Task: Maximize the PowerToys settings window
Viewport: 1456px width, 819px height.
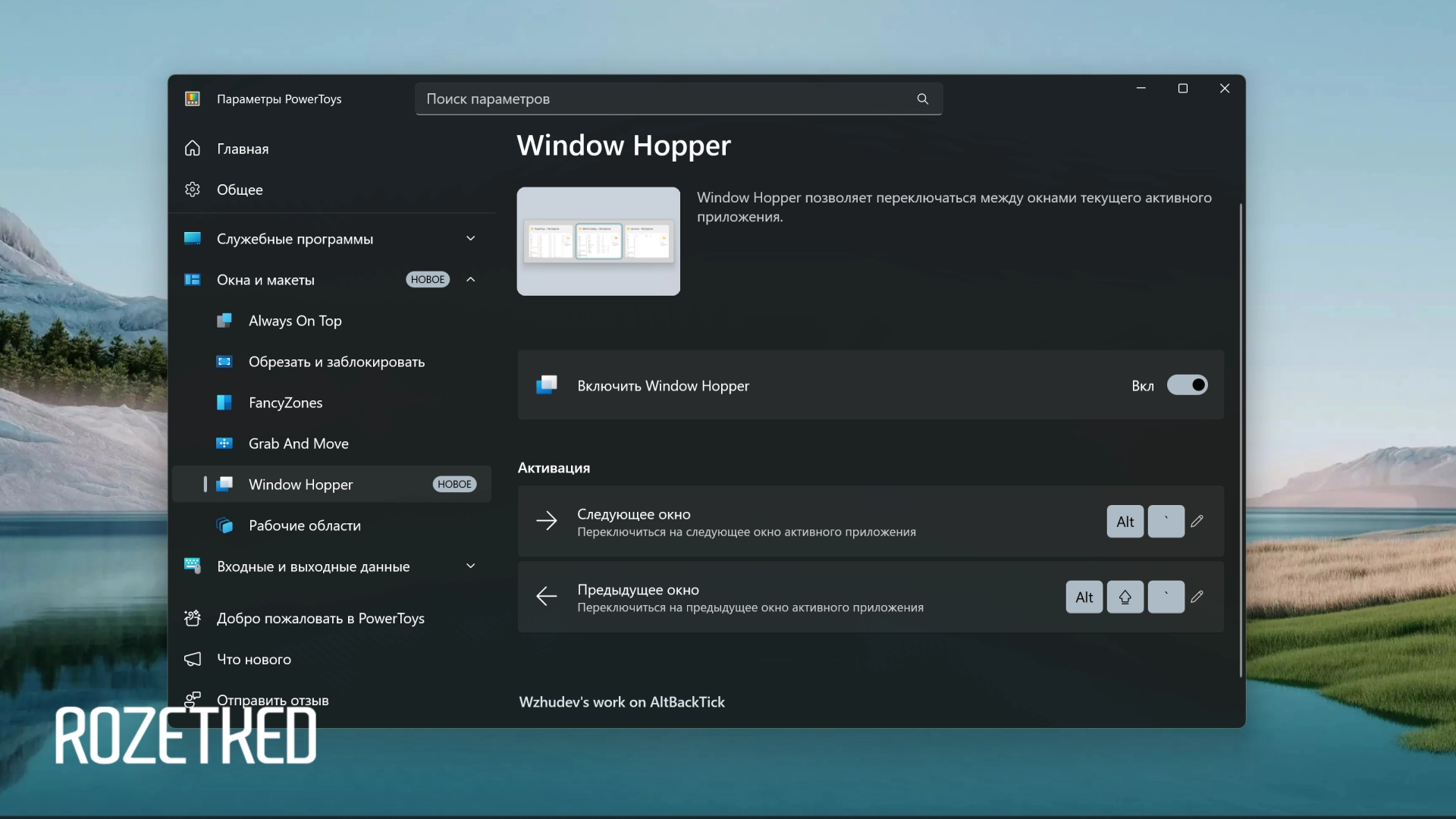Action: click(x=1182, y=89)
